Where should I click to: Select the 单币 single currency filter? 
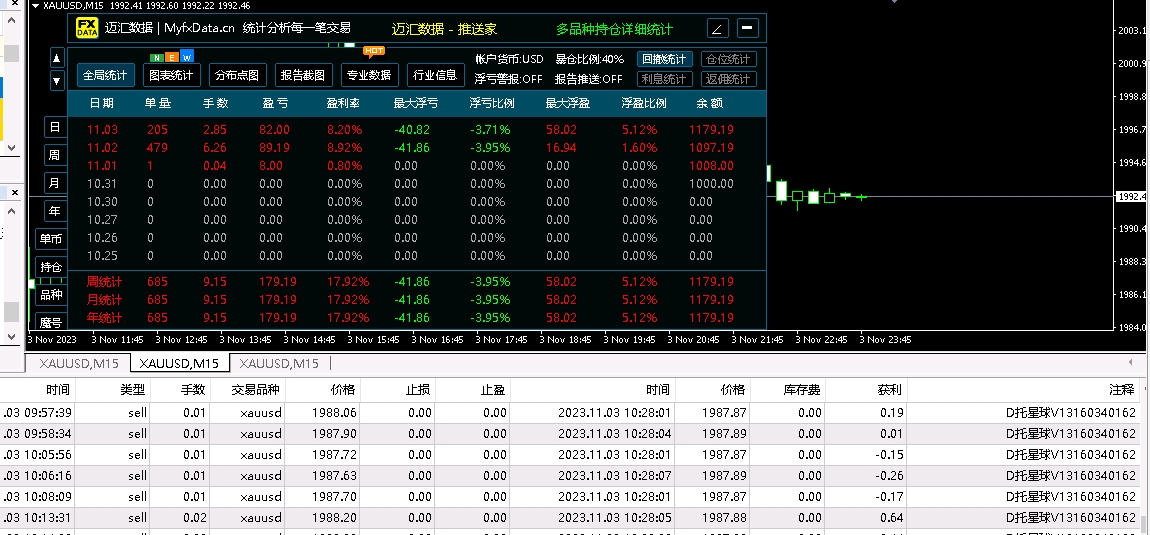click(x=51, y=239)
